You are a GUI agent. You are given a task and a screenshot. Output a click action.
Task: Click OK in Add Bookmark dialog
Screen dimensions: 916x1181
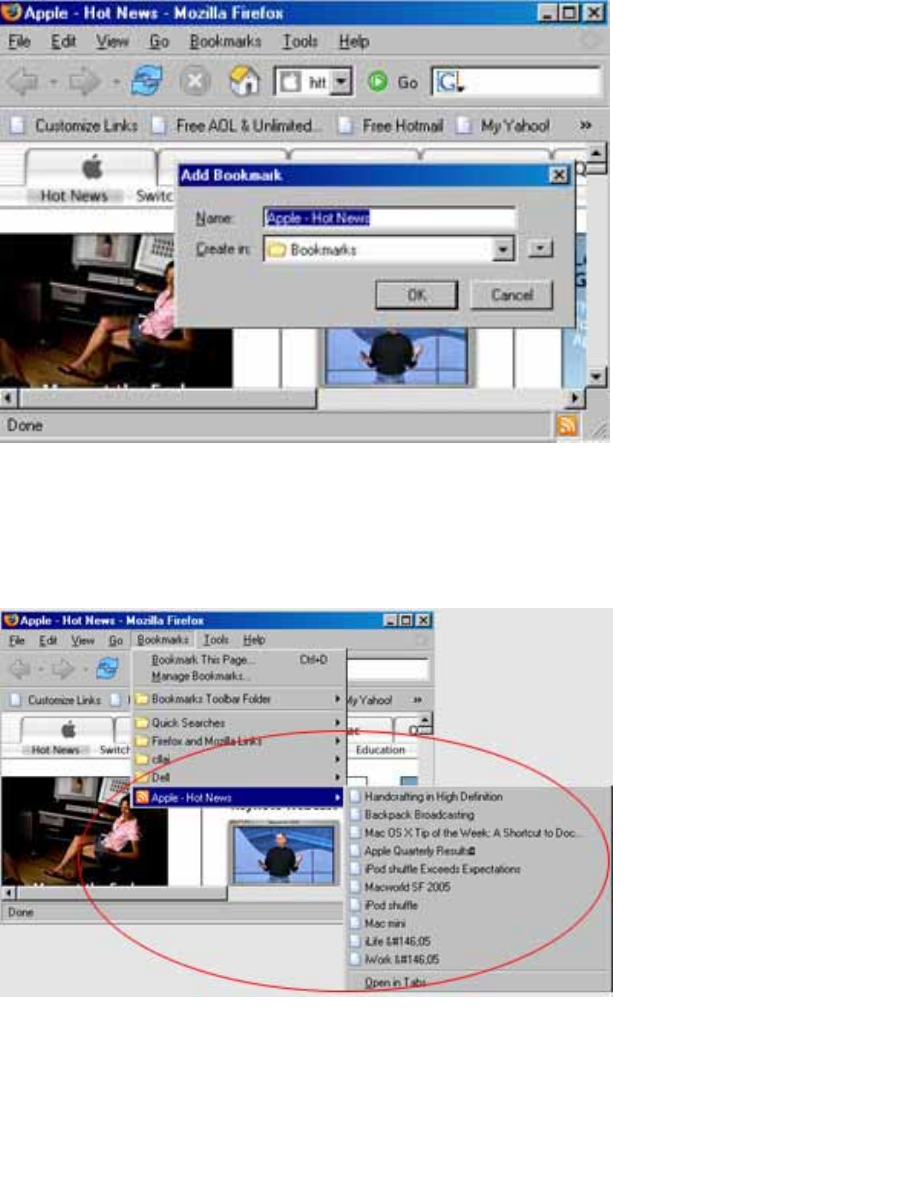(x=417, y=294)
